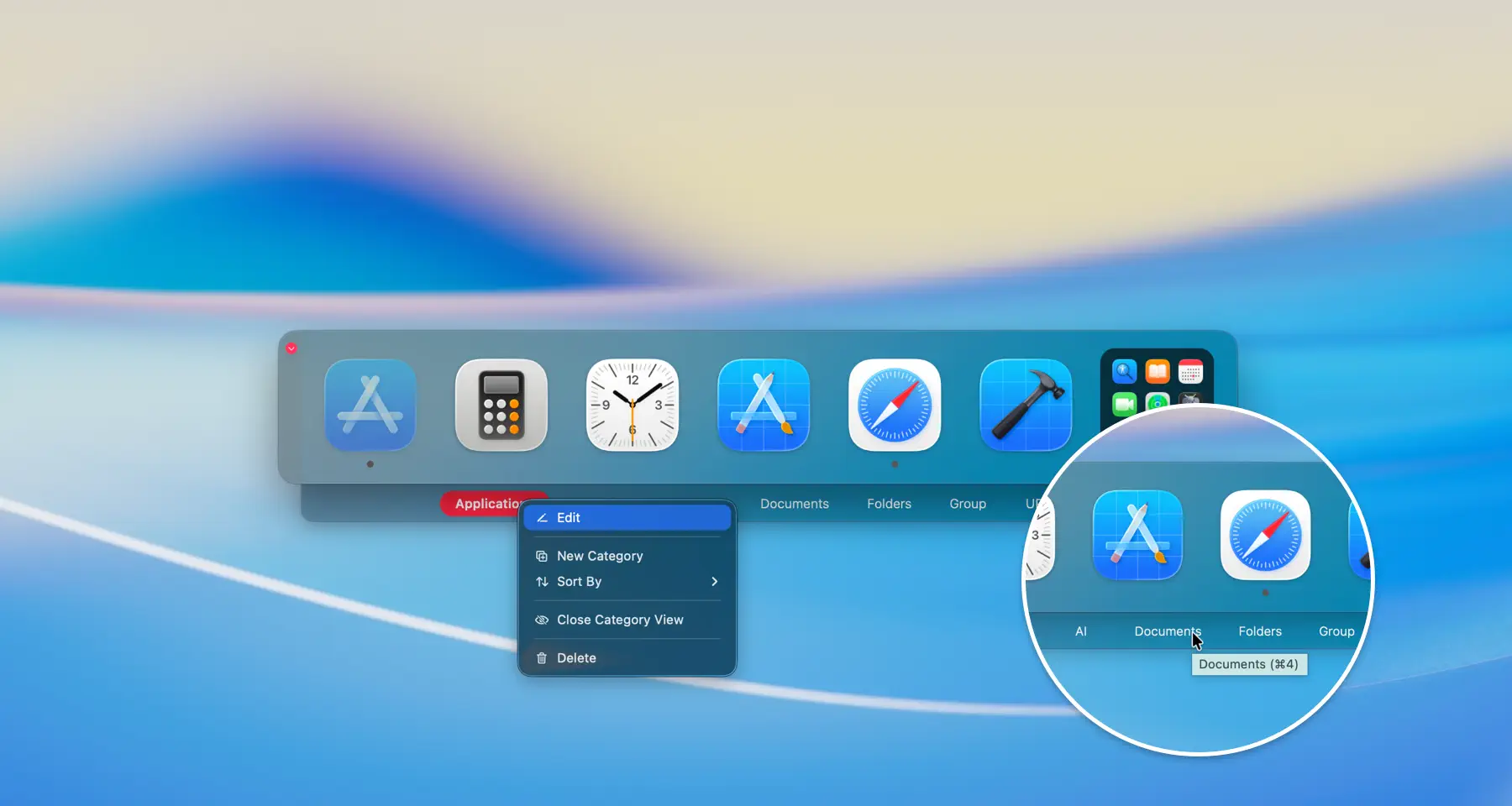Switch to the Group tab in the dock panel
This screenshot has width=1512, height=806.
968,504
